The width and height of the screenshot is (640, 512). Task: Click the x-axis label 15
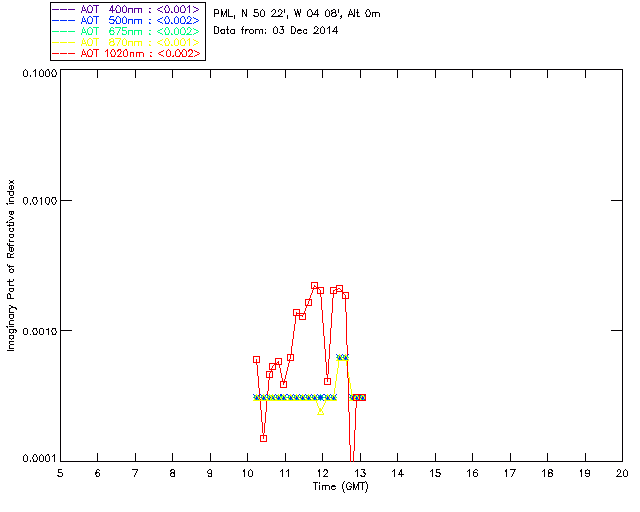click(435, 473)
